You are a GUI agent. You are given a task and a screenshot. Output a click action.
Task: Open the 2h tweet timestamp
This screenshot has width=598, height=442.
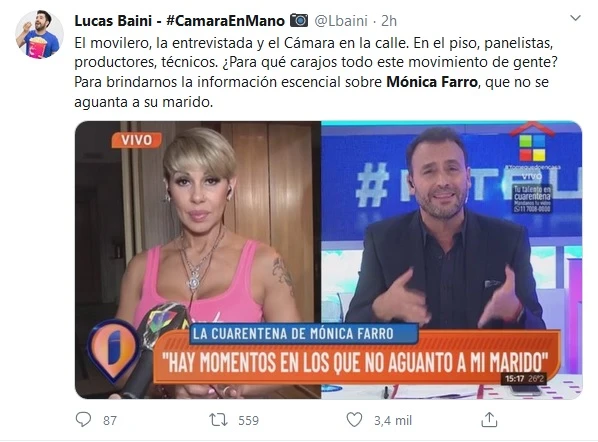click(x=389, y=21)
